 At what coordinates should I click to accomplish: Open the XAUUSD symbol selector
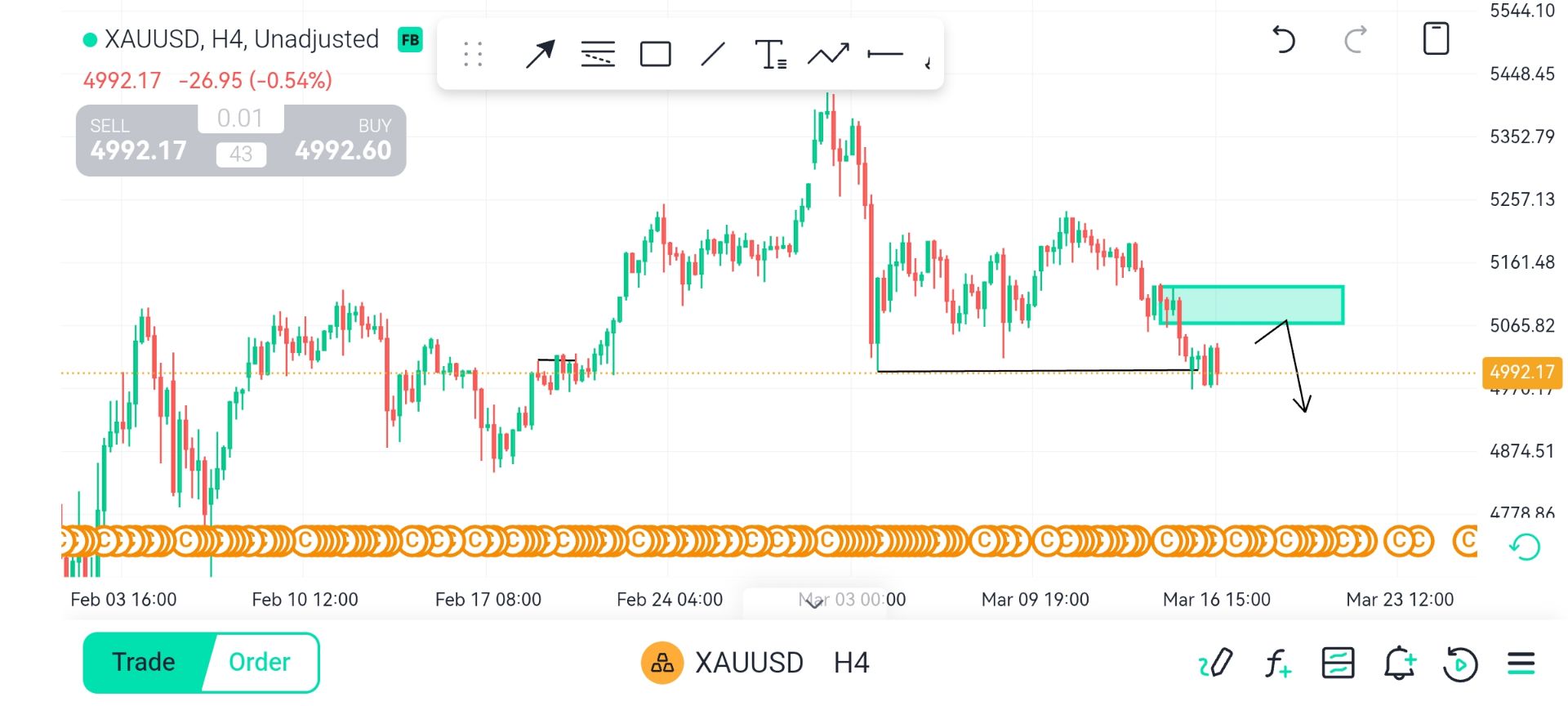coord(725,663)
